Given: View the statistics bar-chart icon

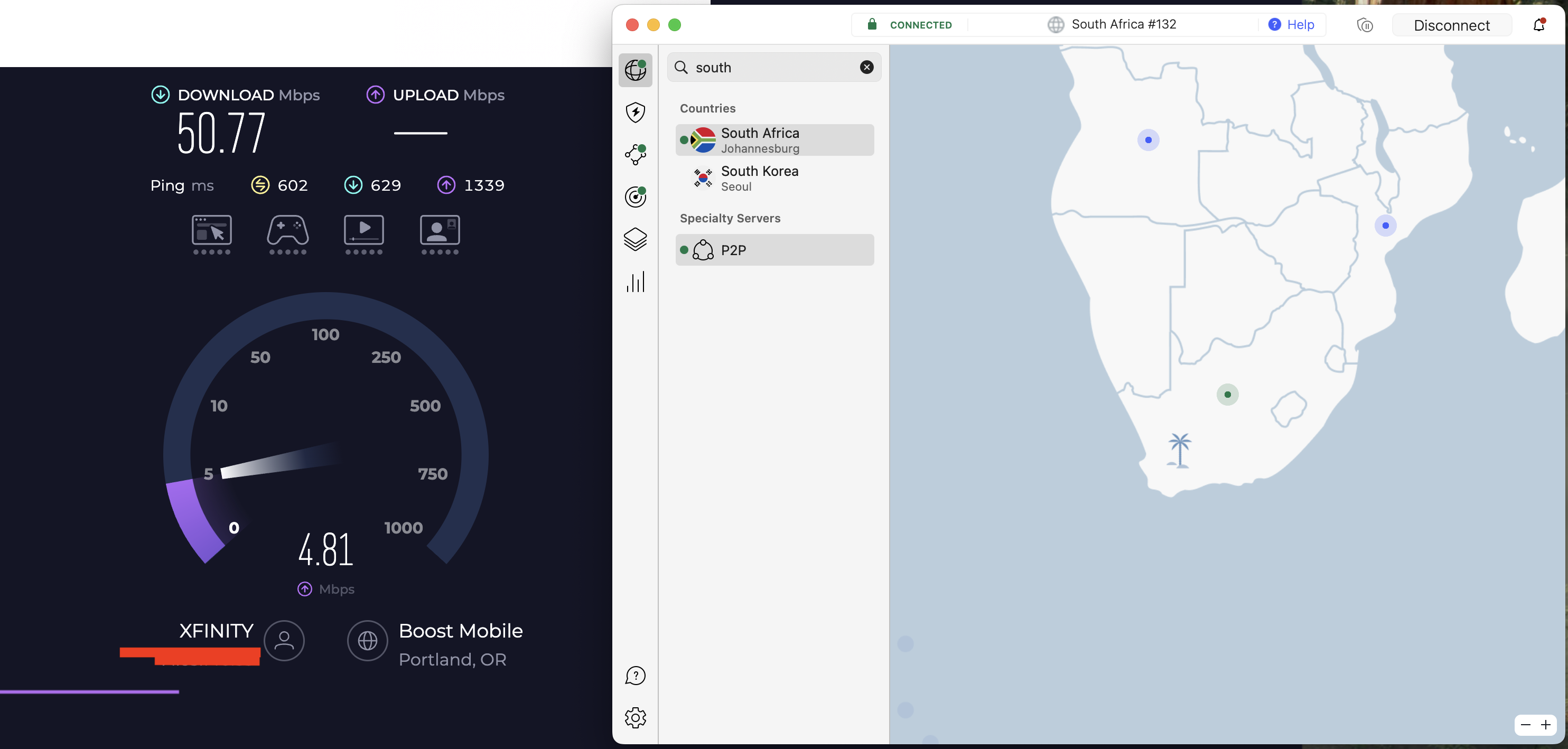Looking at the screenshot, I should tap(636, 282).
